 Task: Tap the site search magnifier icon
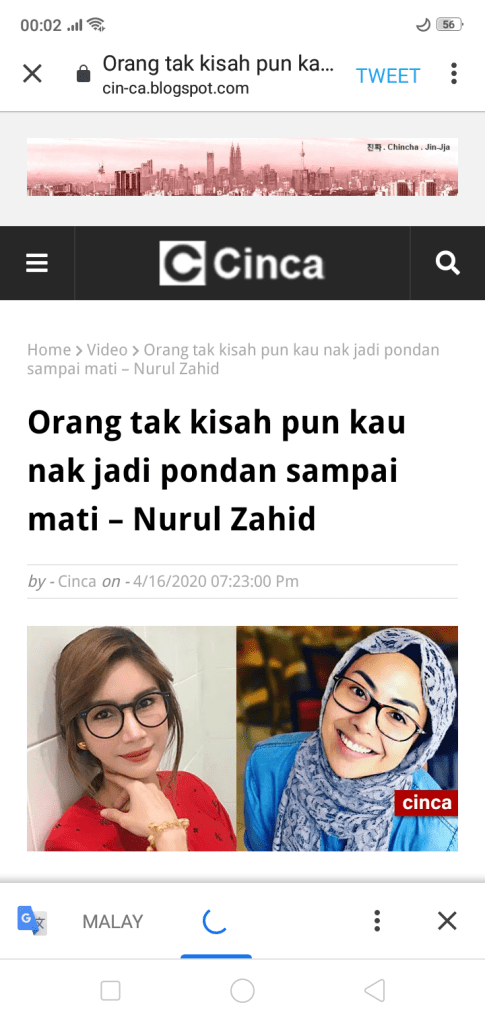(x=448, y=263)
